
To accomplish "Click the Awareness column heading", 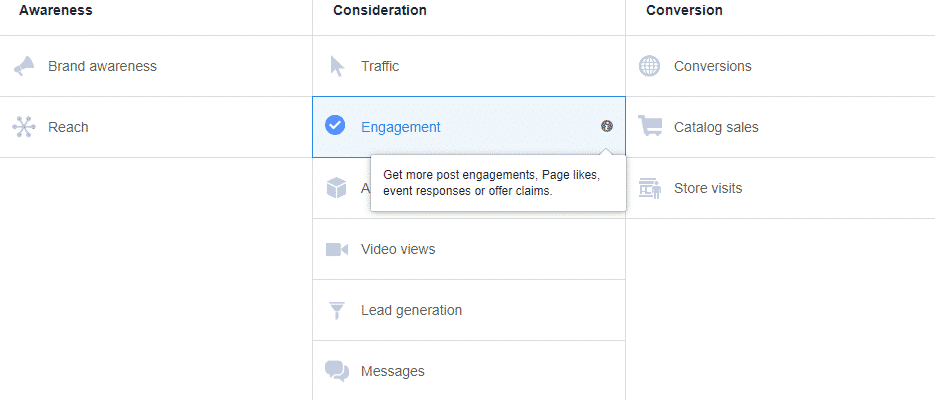I will (x=55, y=10).
